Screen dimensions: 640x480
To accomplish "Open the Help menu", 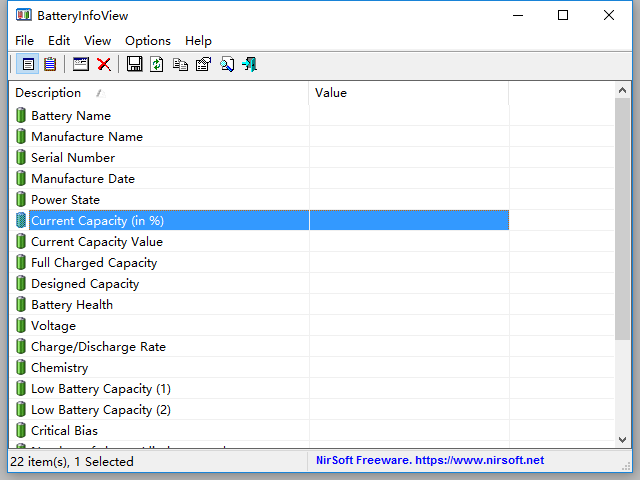I will tap(198, 41).
